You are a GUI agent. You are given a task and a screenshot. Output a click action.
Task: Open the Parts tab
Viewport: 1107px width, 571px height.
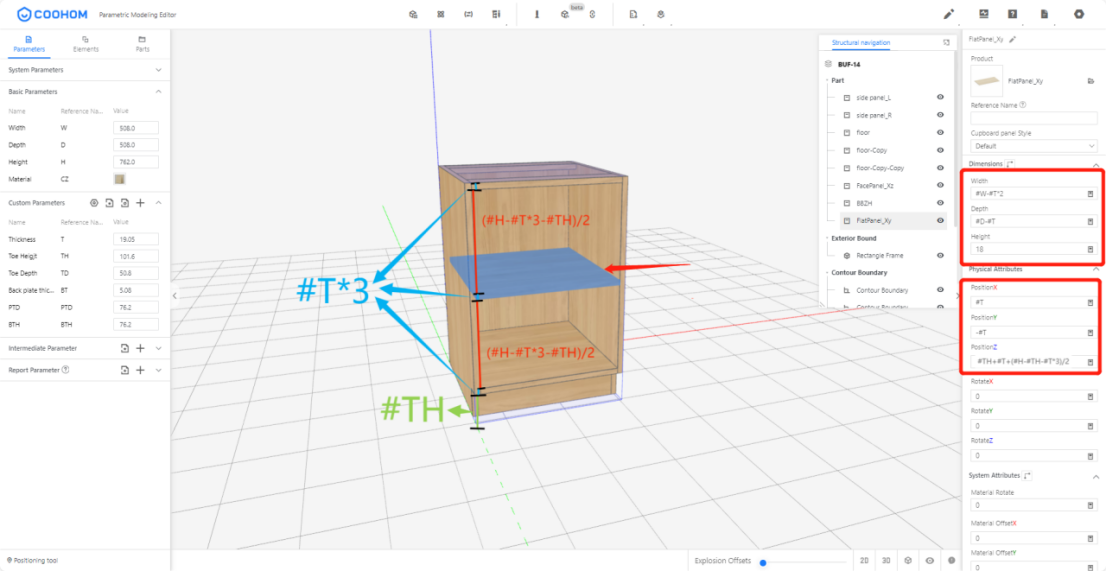tap(142, 43)
